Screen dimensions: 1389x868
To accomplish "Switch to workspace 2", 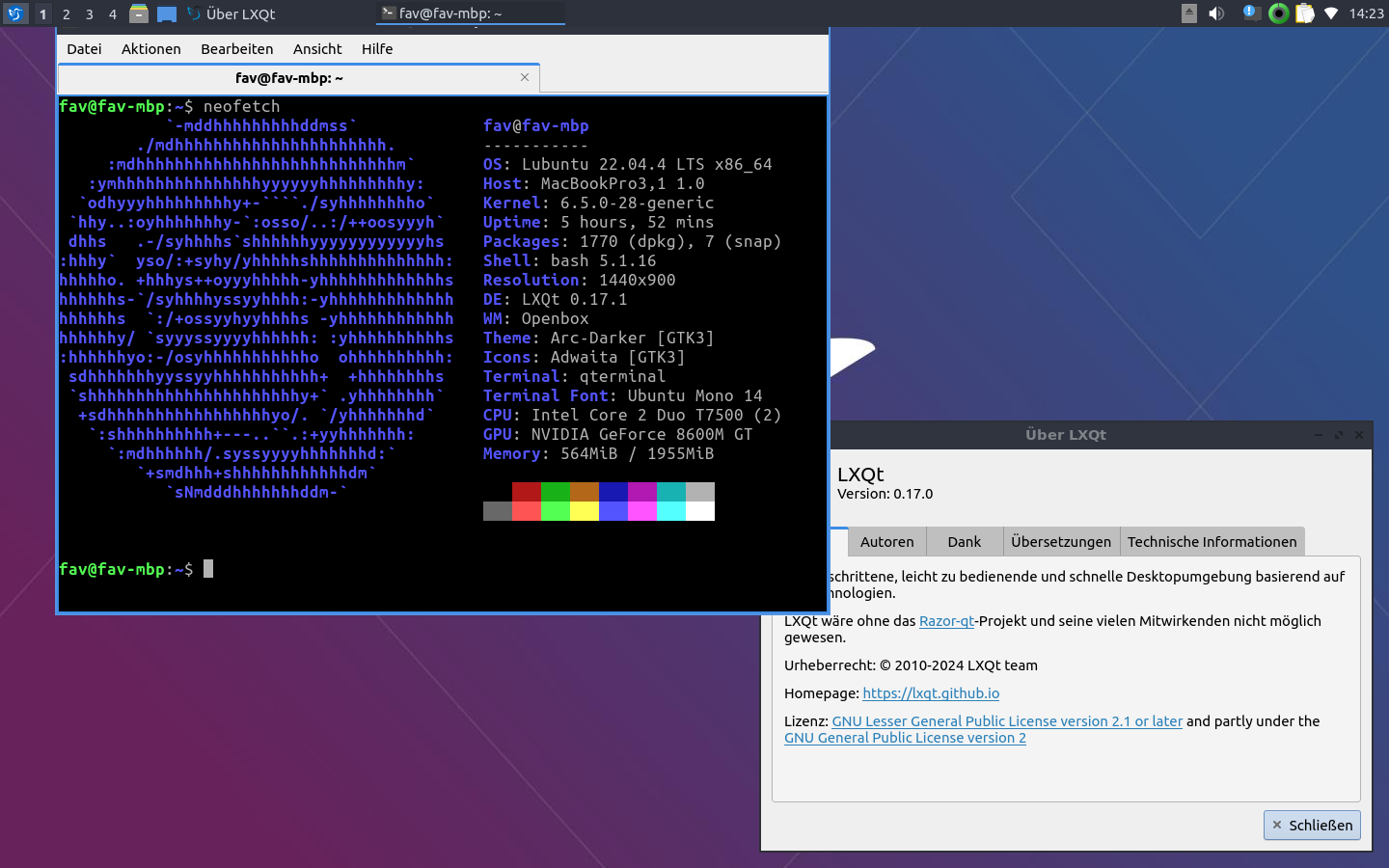I will [x=66, y=14].
